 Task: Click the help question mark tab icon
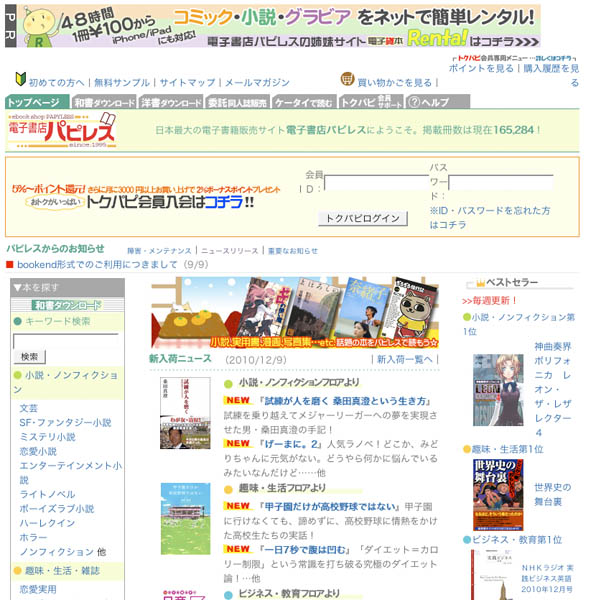tap(414, 102)
